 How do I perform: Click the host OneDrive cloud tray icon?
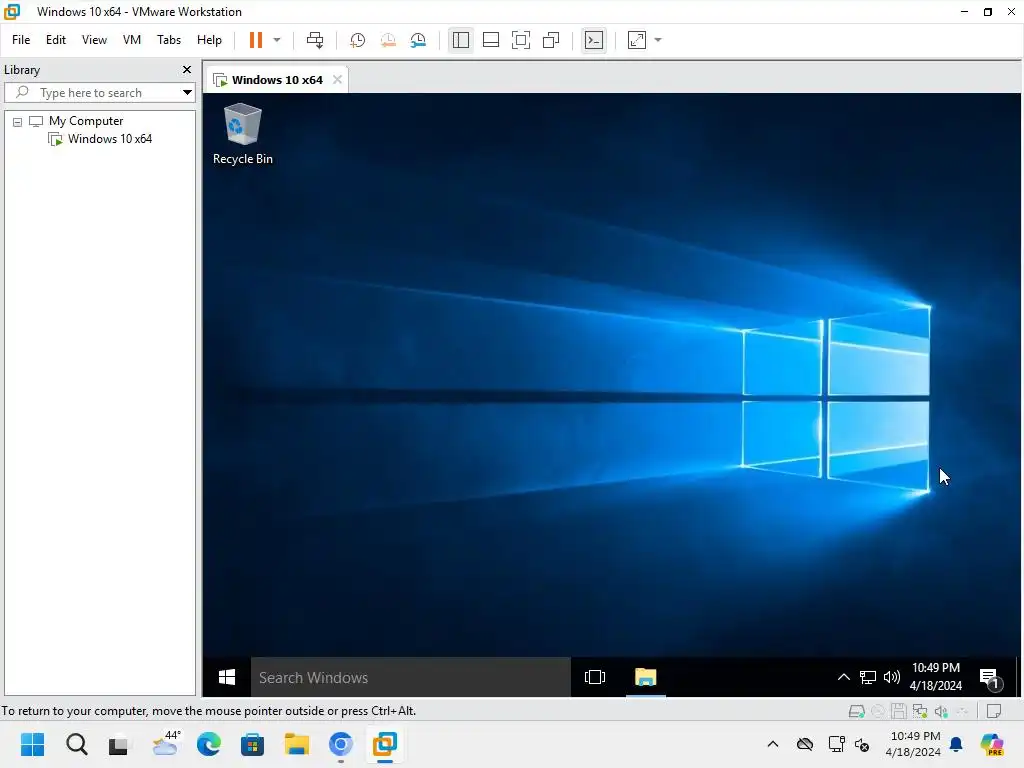(x=805, y=744)
